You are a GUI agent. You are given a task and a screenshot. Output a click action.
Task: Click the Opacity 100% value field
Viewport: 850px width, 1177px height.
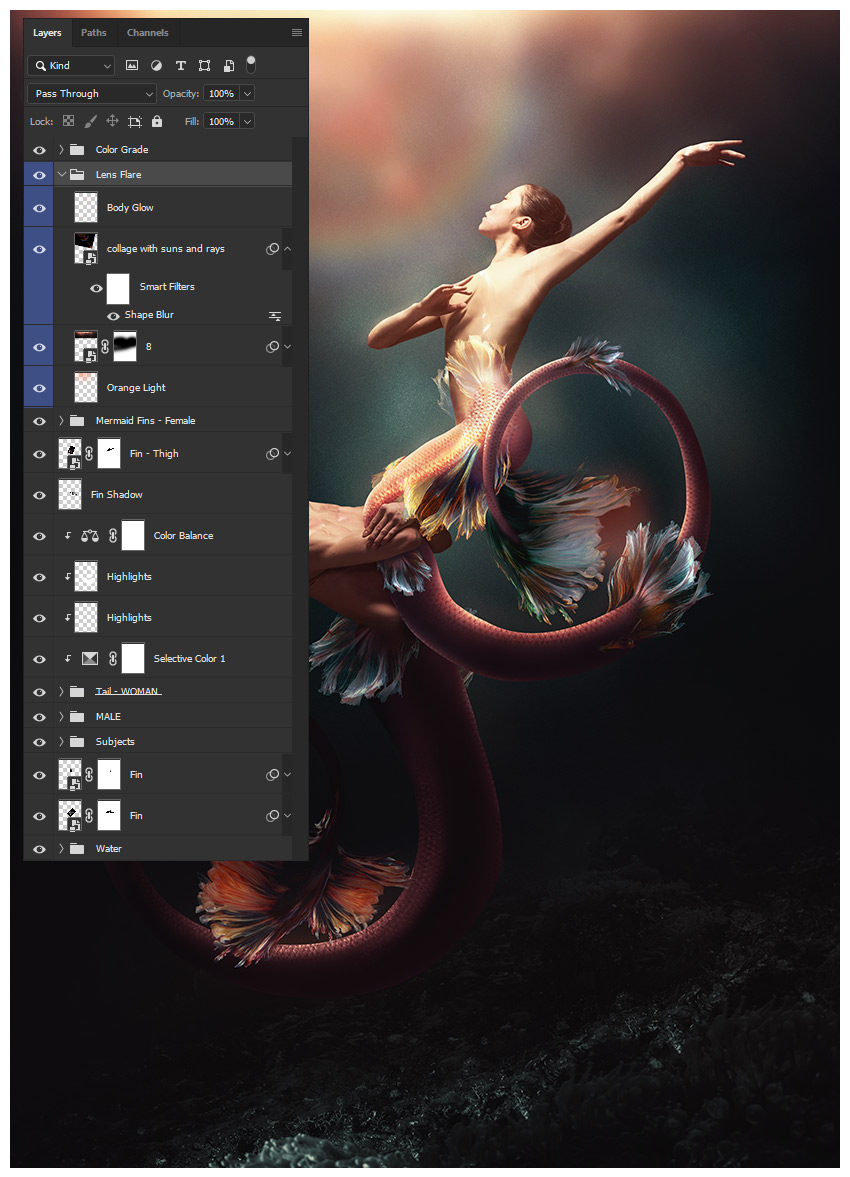pyautogui.click(x=222, y=93)
